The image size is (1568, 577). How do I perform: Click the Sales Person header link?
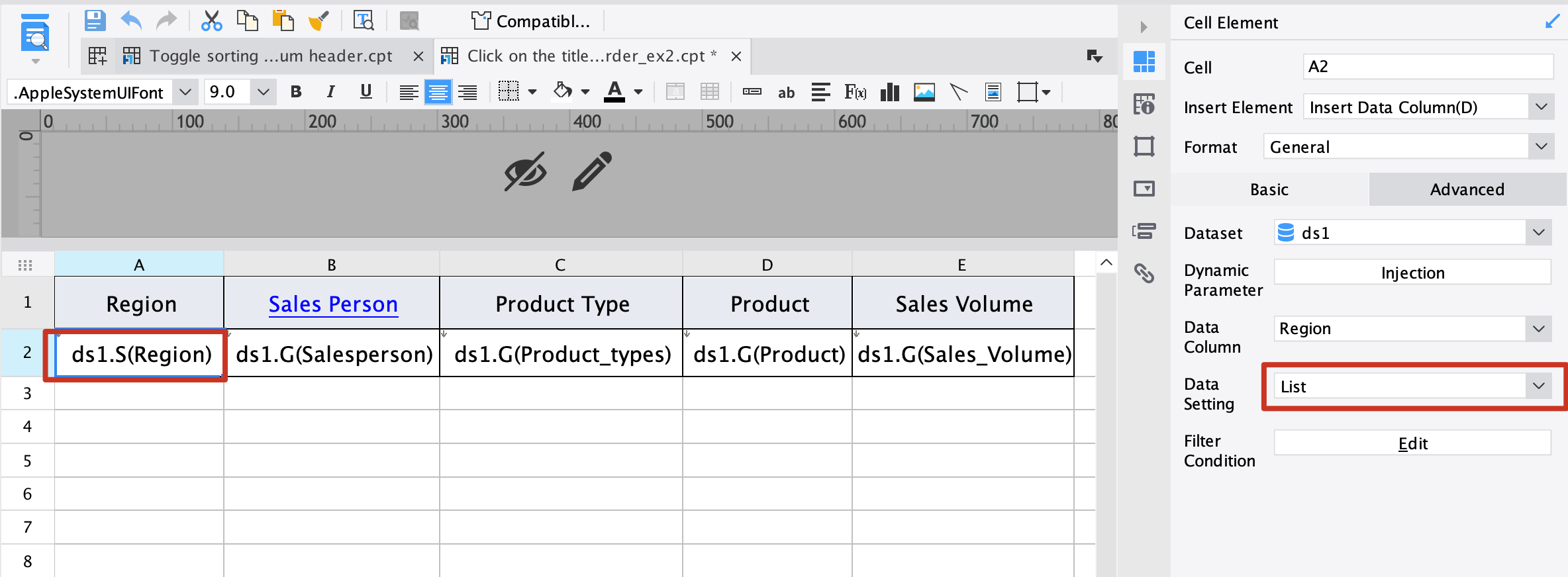click(333, 304)
